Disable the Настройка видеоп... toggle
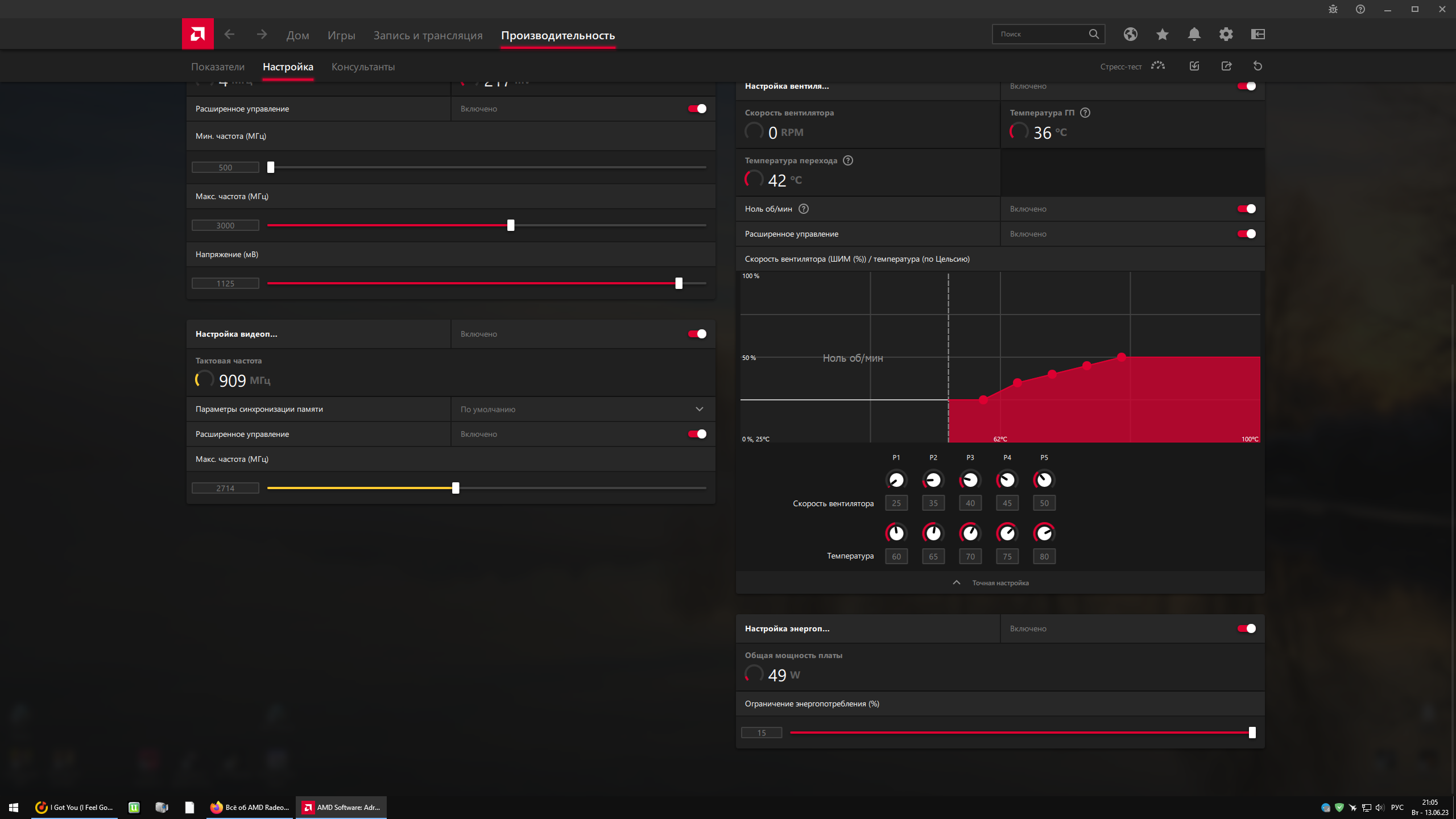Viewport: 1456px width, 819px height. [x=697, y=334]
